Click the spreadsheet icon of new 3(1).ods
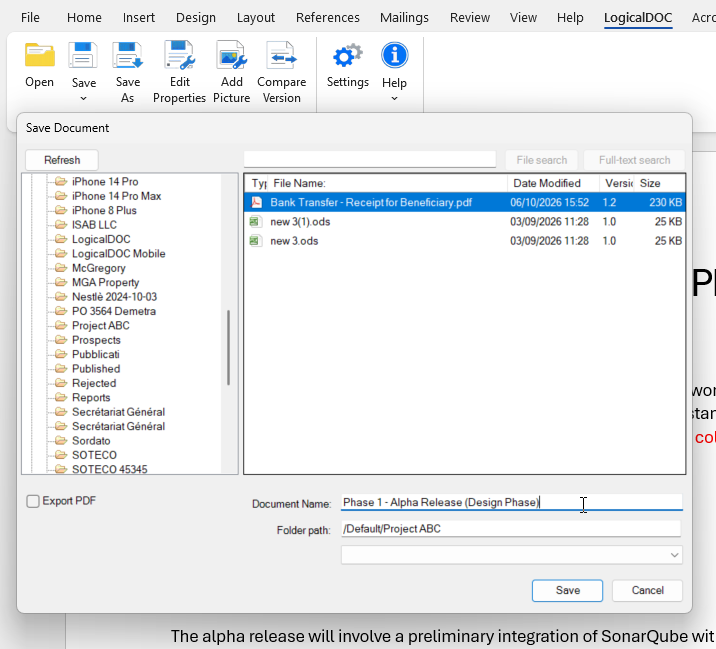The width and height of the screenshot is (716, 649). (255, 222)
